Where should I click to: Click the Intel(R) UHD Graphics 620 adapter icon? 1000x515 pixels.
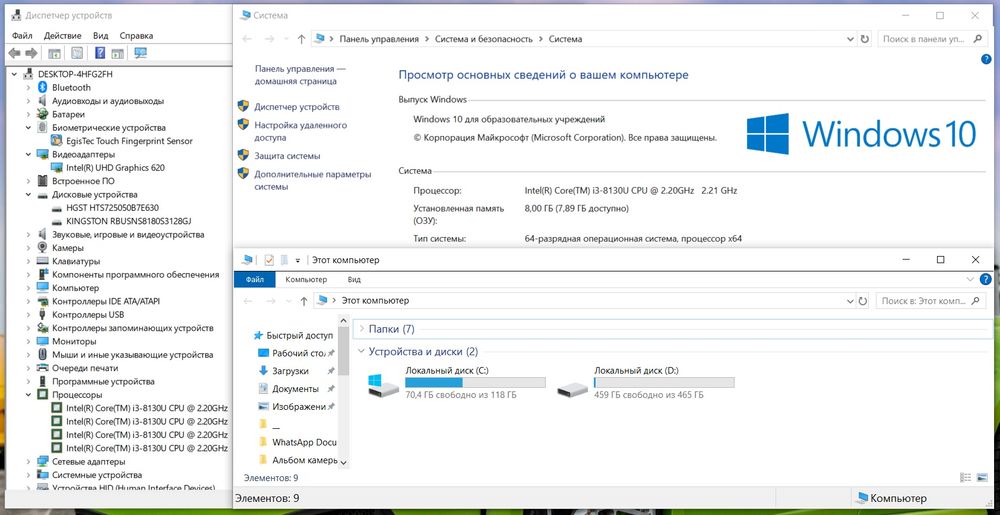57,168
